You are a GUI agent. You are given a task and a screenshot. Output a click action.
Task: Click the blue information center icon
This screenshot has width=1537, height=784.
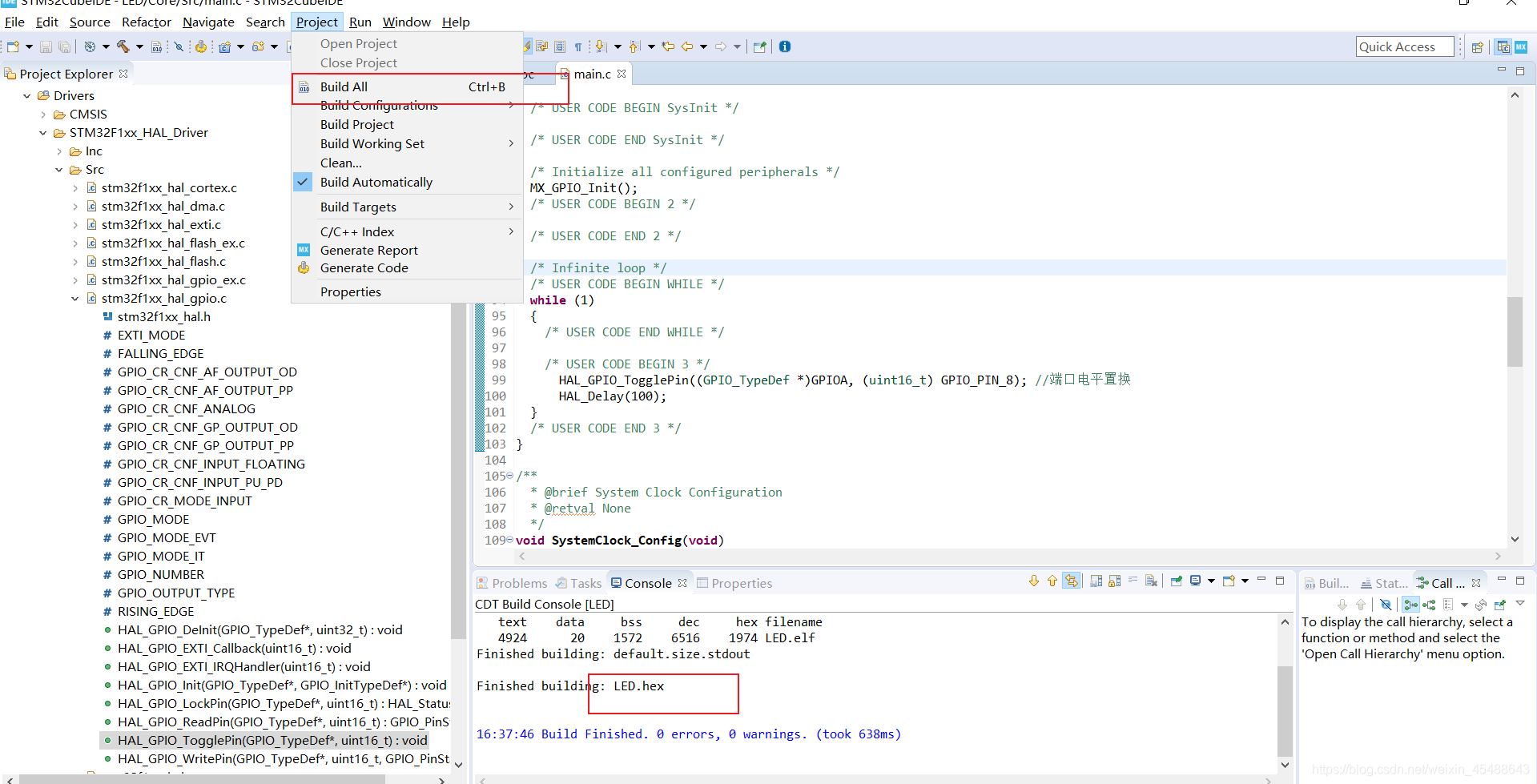[x=785, y=46]
